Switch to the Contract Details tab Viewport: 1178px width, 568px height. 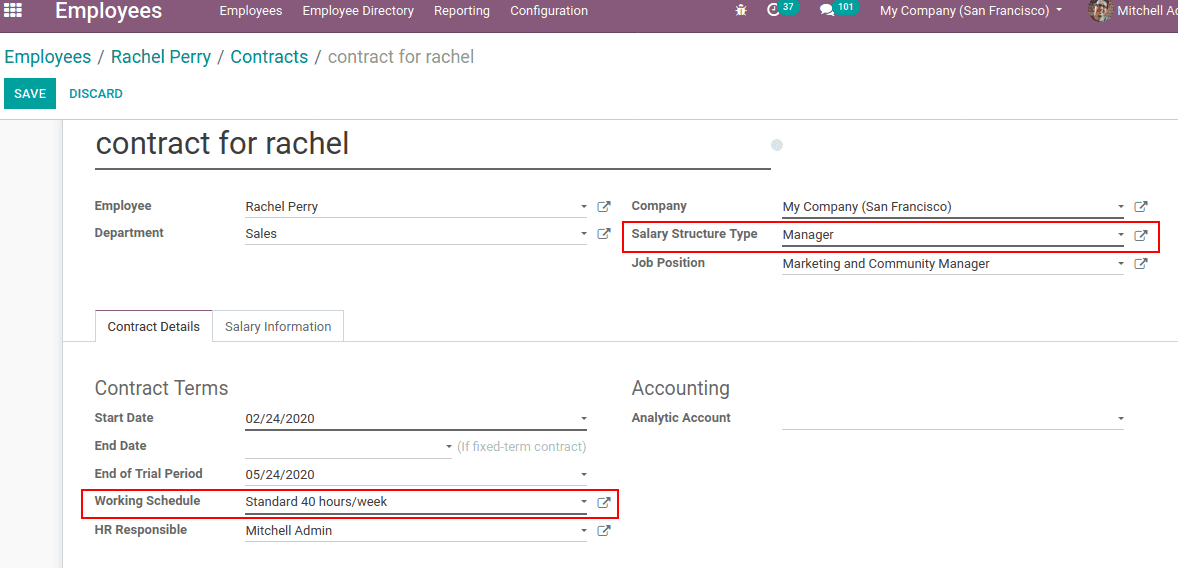click(154, 326)
